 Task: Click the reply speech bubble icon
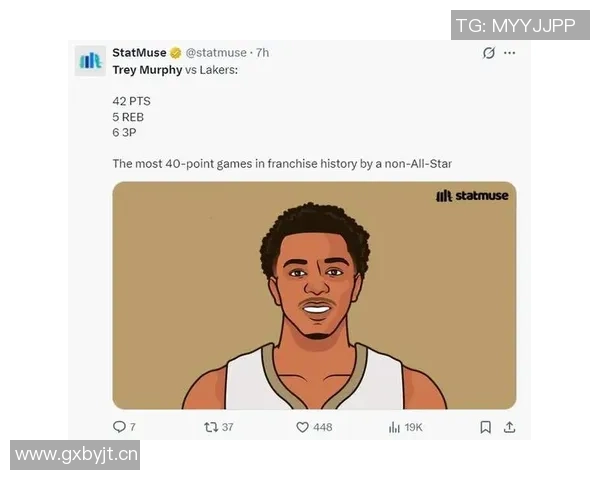[119, 427]
